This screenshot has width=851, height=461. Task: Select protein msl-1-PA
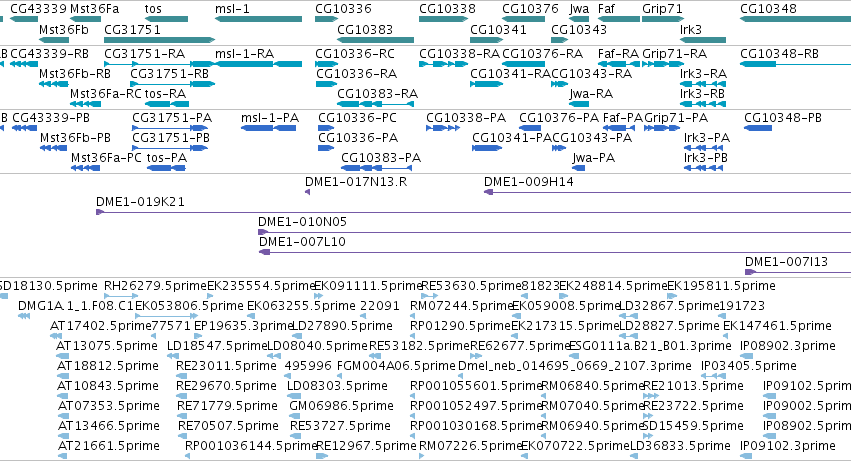(269, 128)
